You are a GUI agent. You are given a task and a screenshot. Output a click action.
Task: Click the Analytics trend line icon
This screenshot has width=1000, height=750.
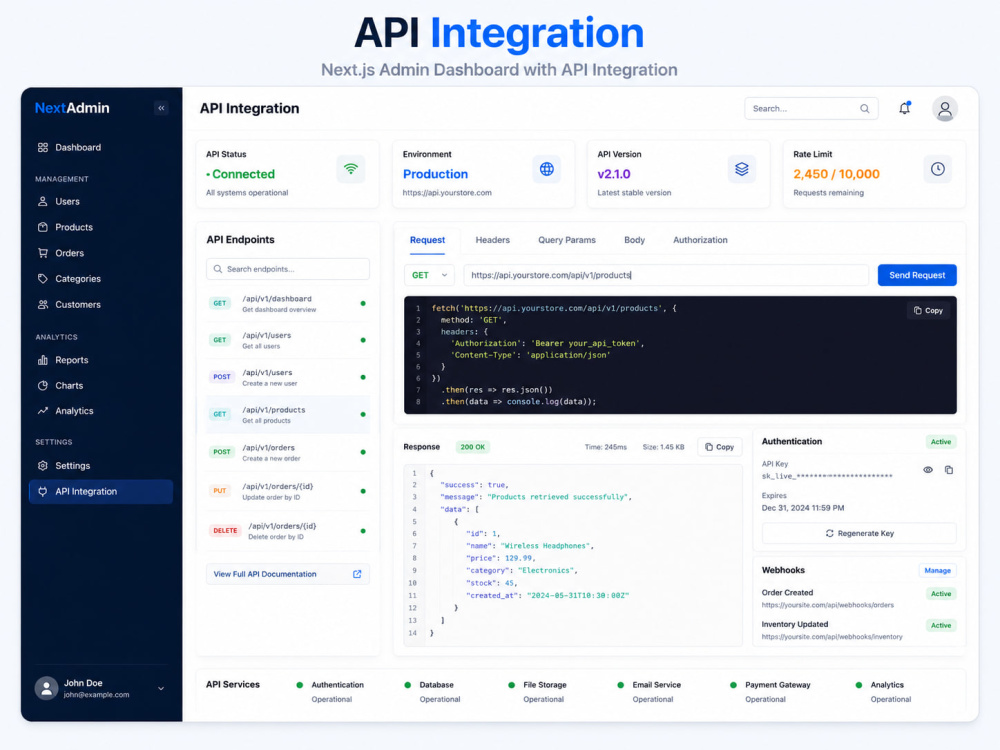[43, 411]
